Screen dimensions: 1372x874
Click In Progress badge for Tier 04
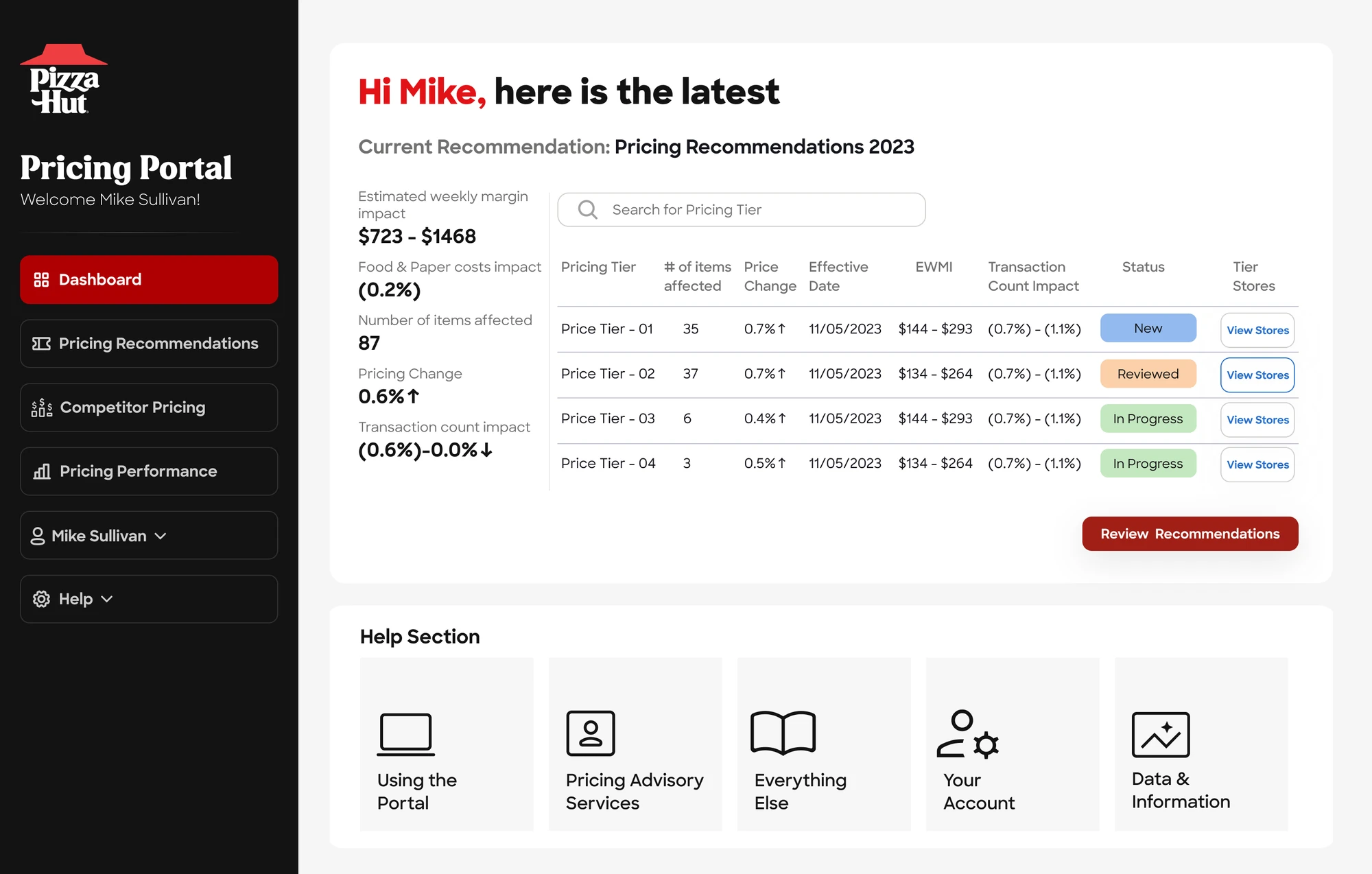pos(1148,464)
